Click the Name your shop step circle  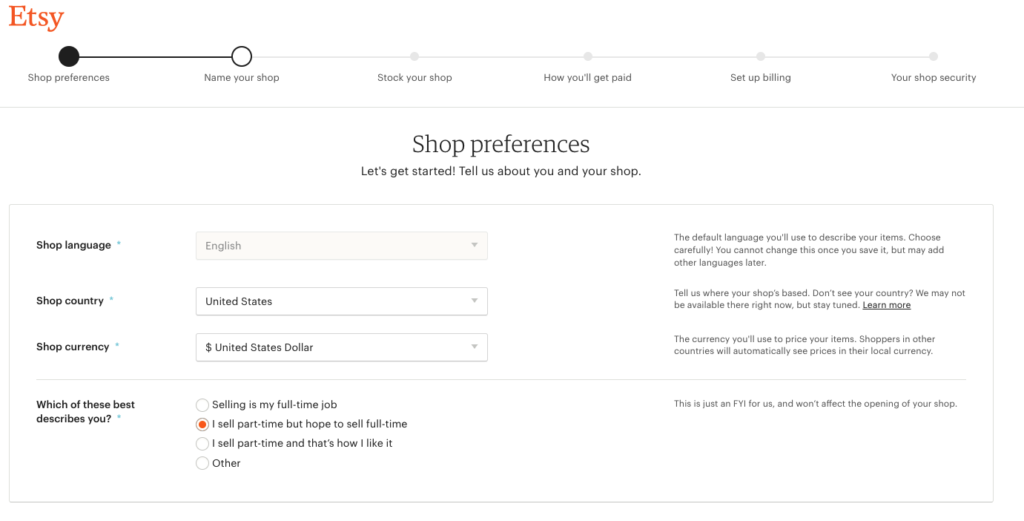242,56
